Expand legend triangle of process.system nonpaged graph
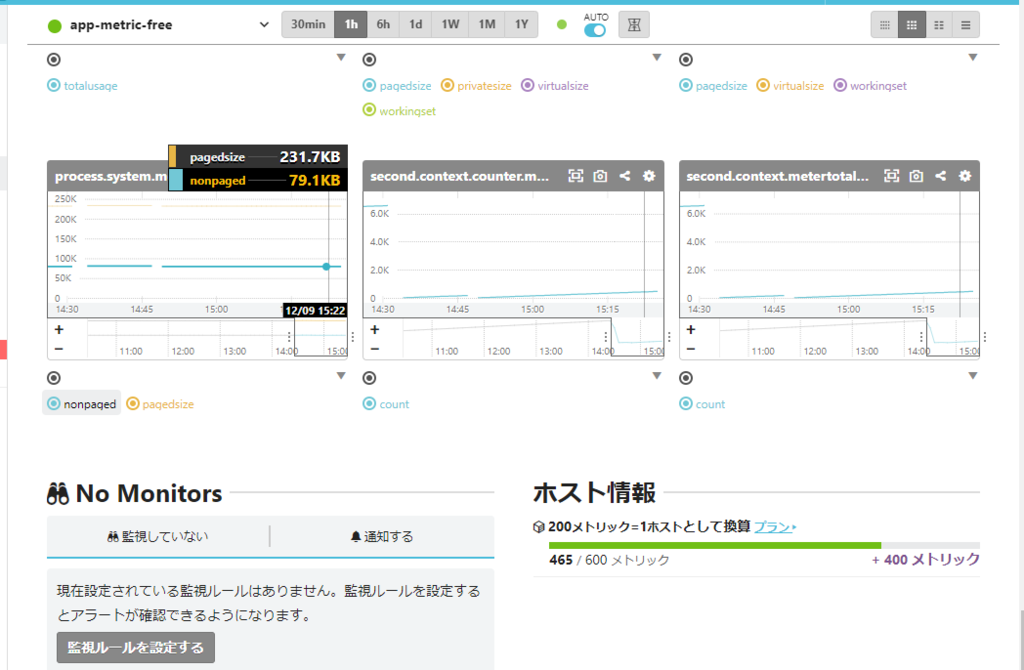This screenshot has width=1024, height=670. [x=341, y=375]
